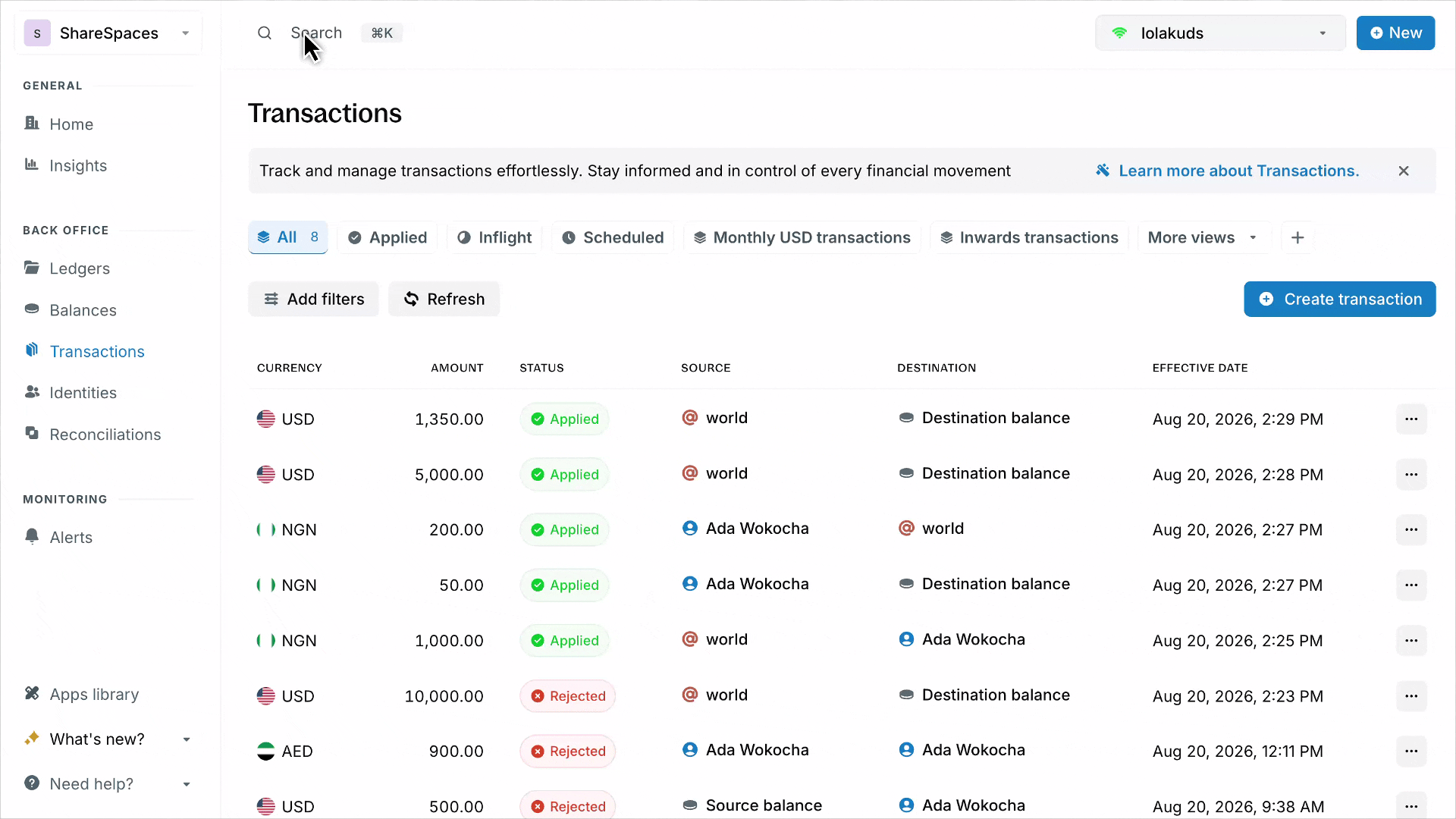Viewport: 1456px width, 819px height.
Task: Open Insights chart icon in sidebar
Action: click(x=32, y=165)
